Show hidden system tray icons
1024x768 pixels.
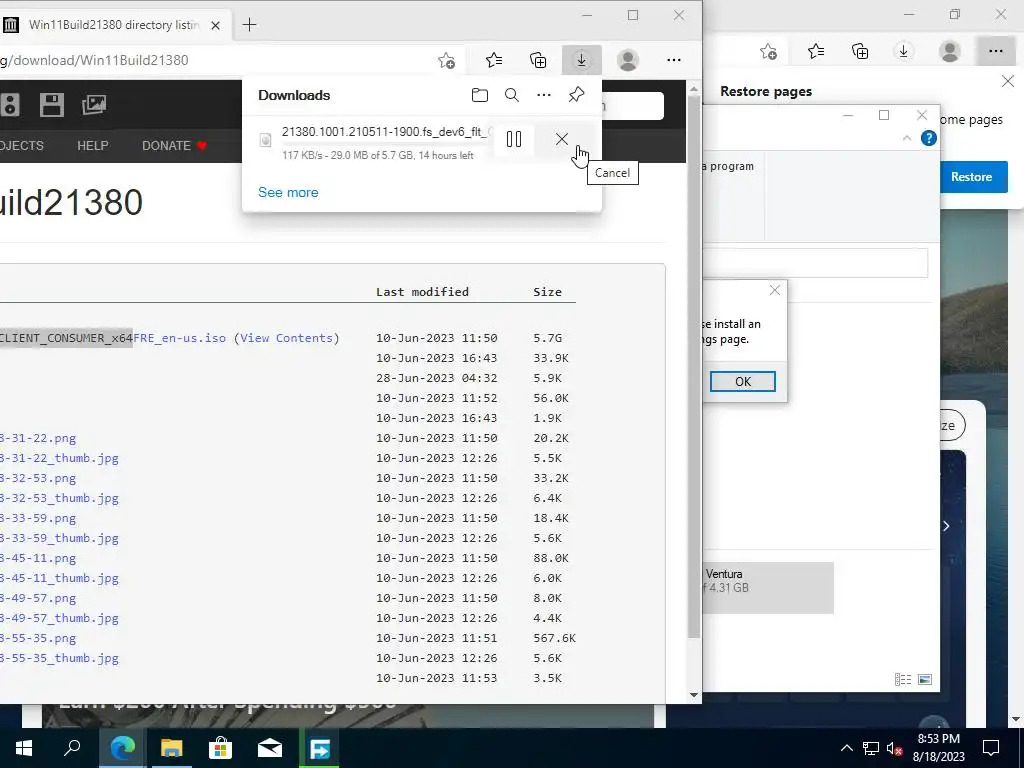[846, 748]
